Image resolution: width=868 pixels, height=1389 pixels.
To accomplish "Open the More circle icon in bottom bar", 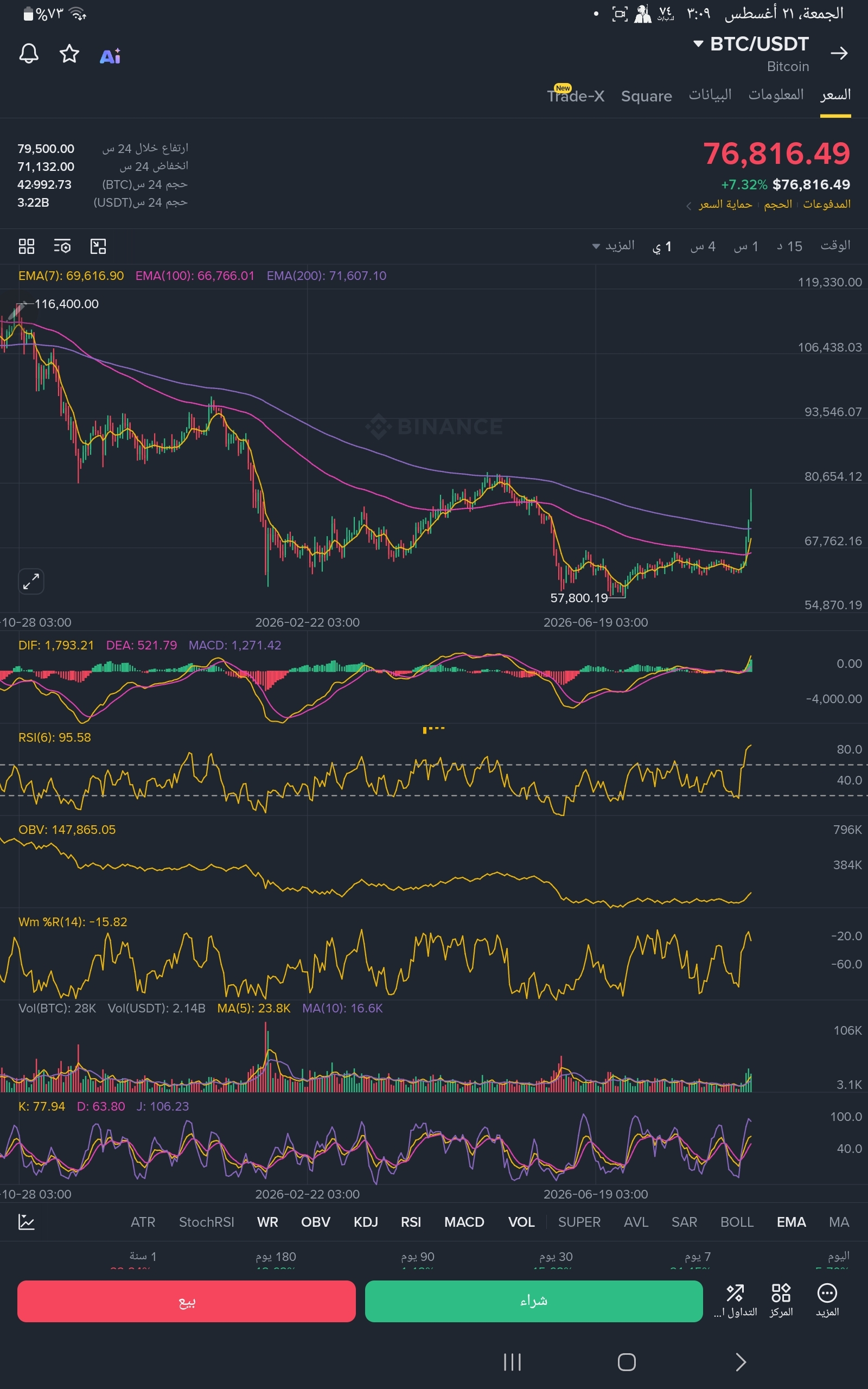I will (x=827, y=1301).
